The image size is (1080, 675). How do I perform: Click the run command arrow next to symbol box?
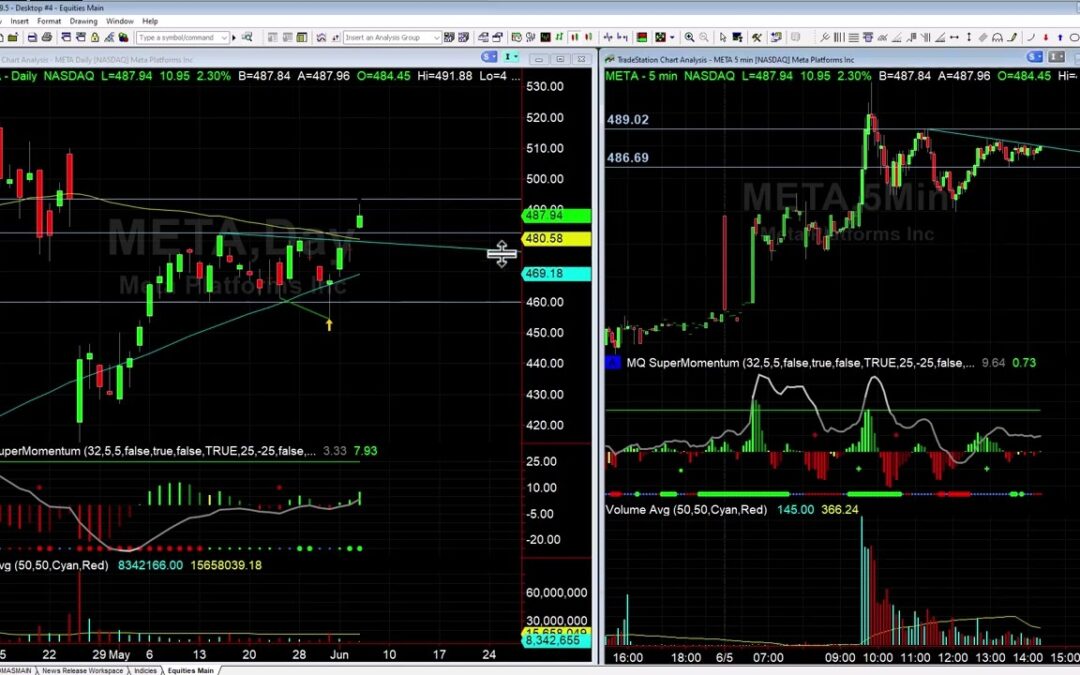234,37
